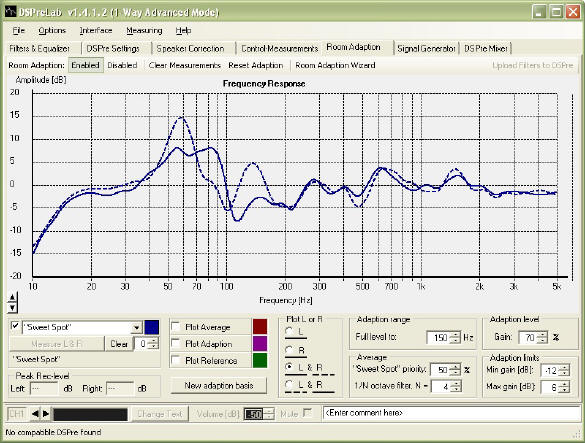Increase Full level to Hz stepper

455,334
